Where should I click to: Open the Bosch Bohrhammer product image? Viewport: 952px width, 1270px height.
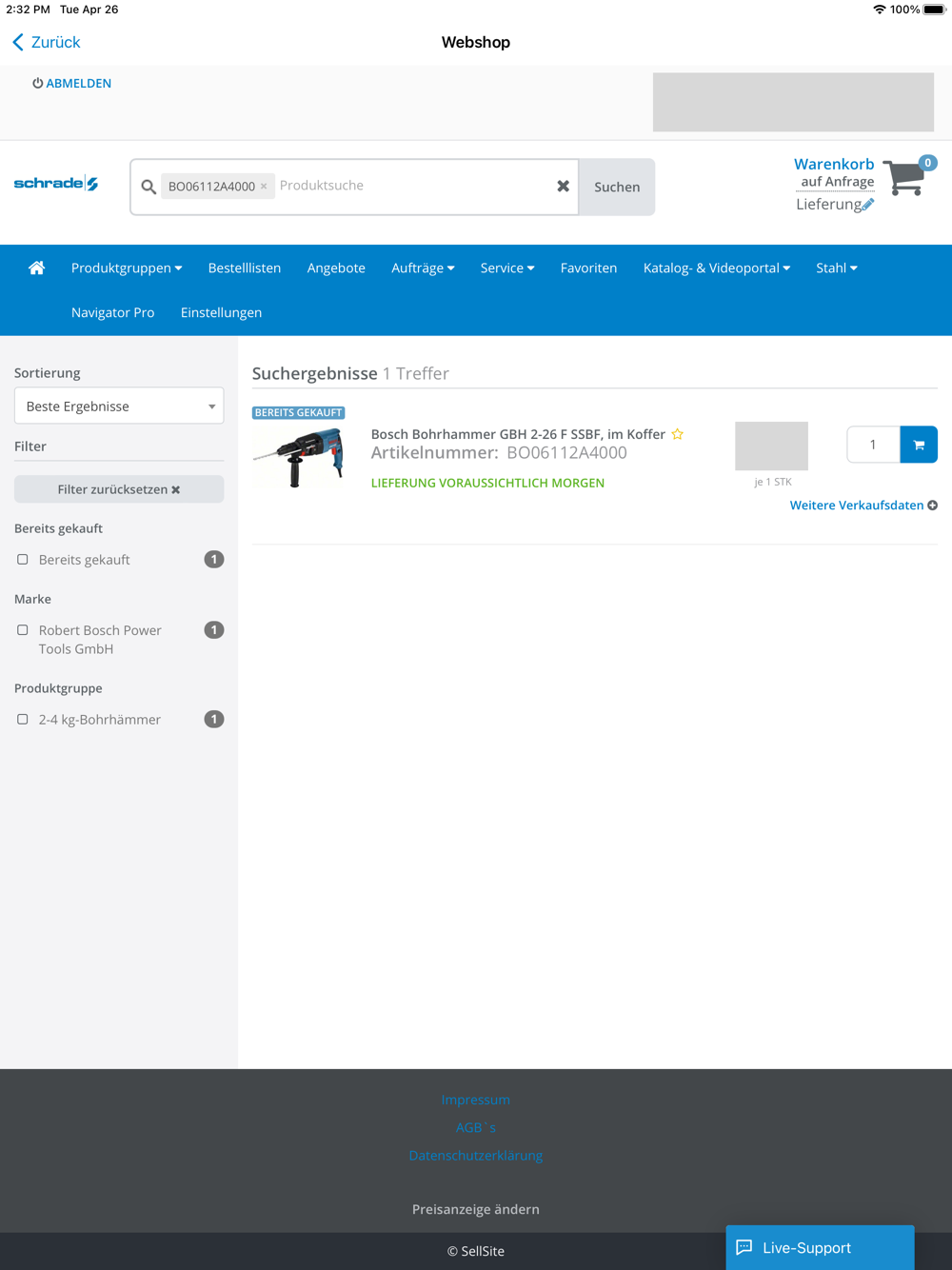(299, 458)
